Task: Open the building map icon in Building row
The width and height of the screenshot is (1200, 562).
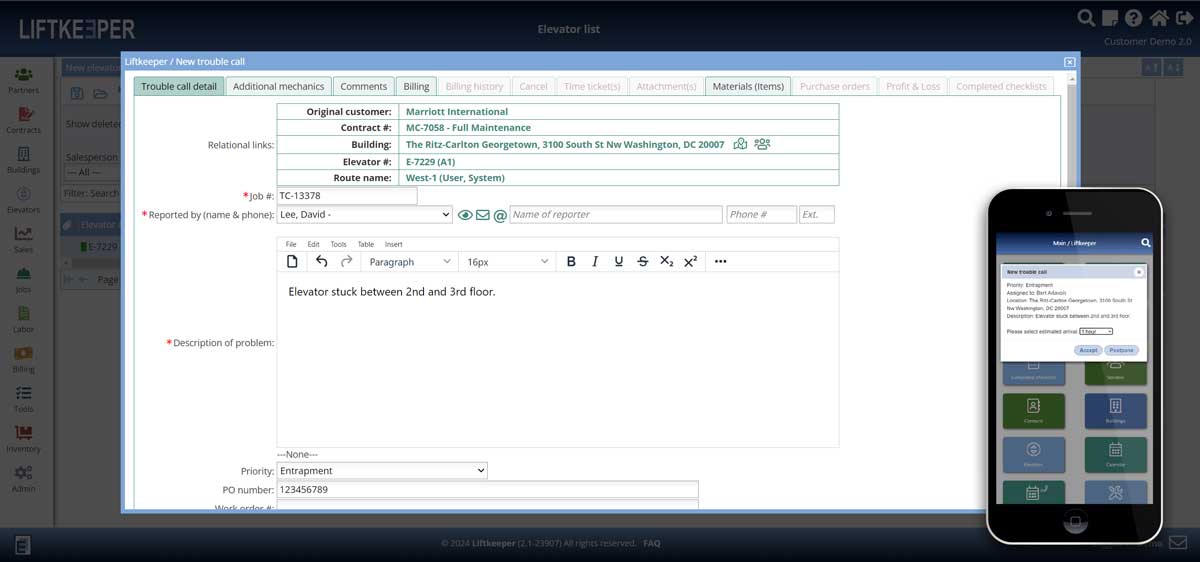Action: pos(740,144)
